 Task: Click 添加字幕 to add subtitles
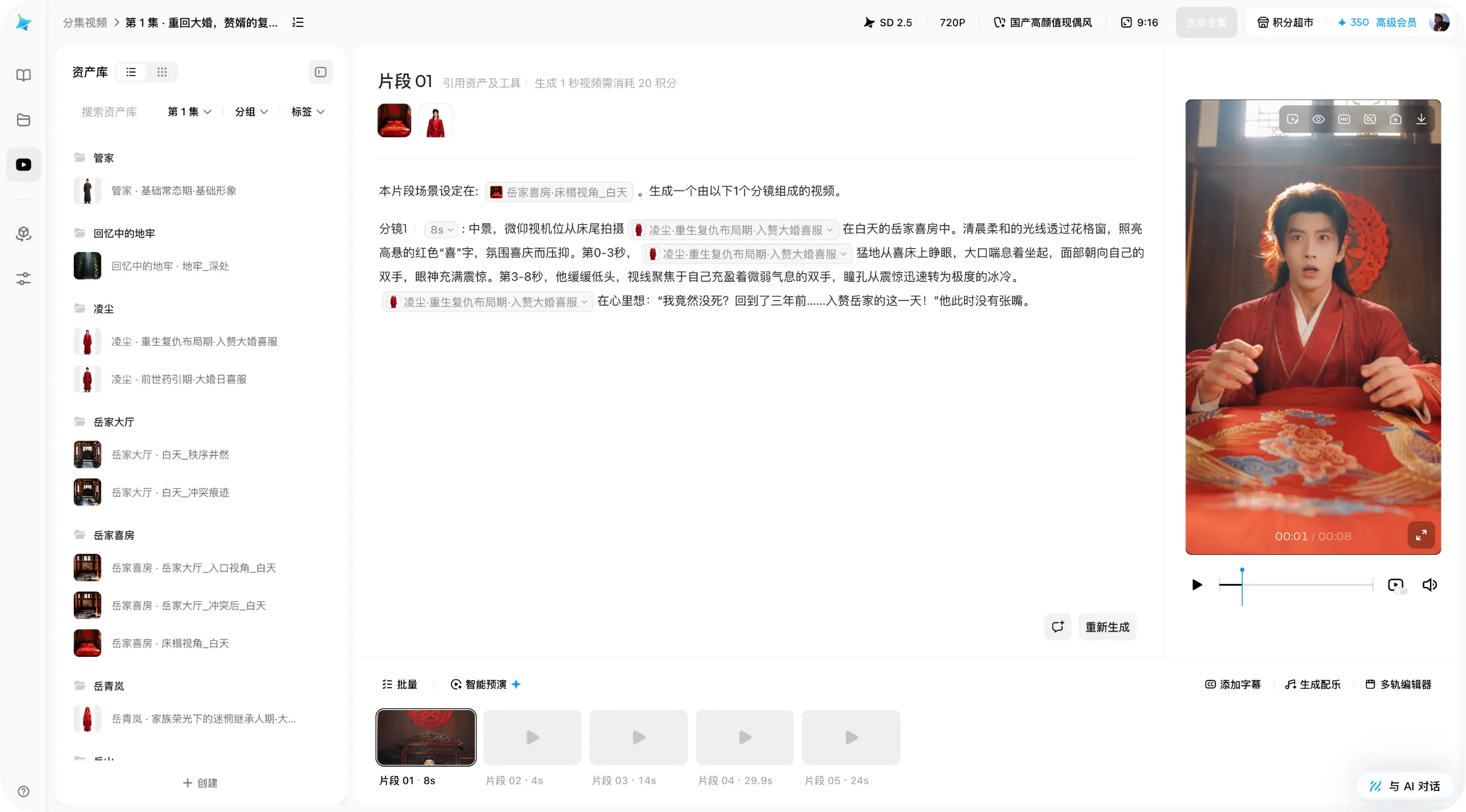click(1233, 684)
